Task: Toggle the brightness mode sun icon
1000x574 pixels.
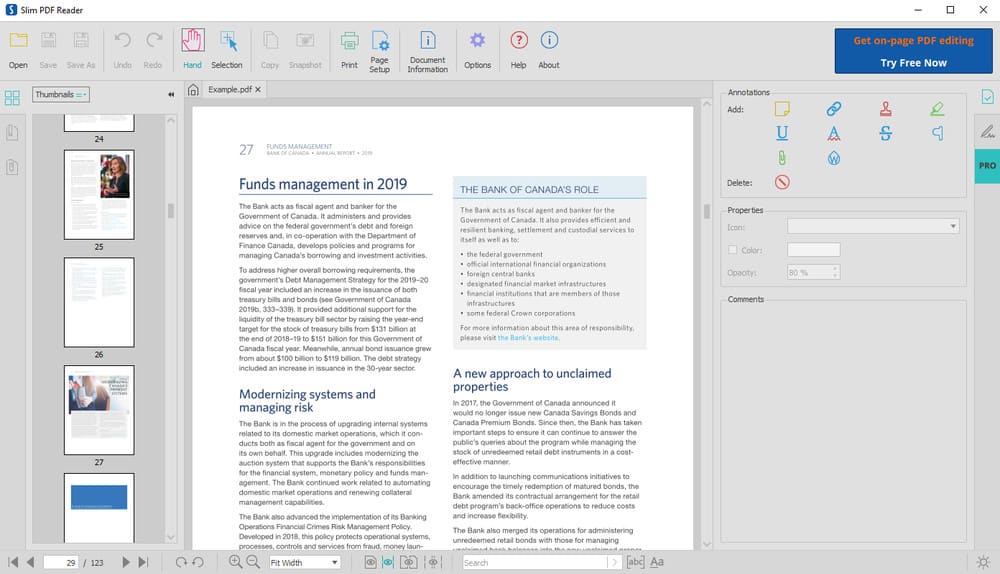Action: pyautogui.click(x=983, y=562)
